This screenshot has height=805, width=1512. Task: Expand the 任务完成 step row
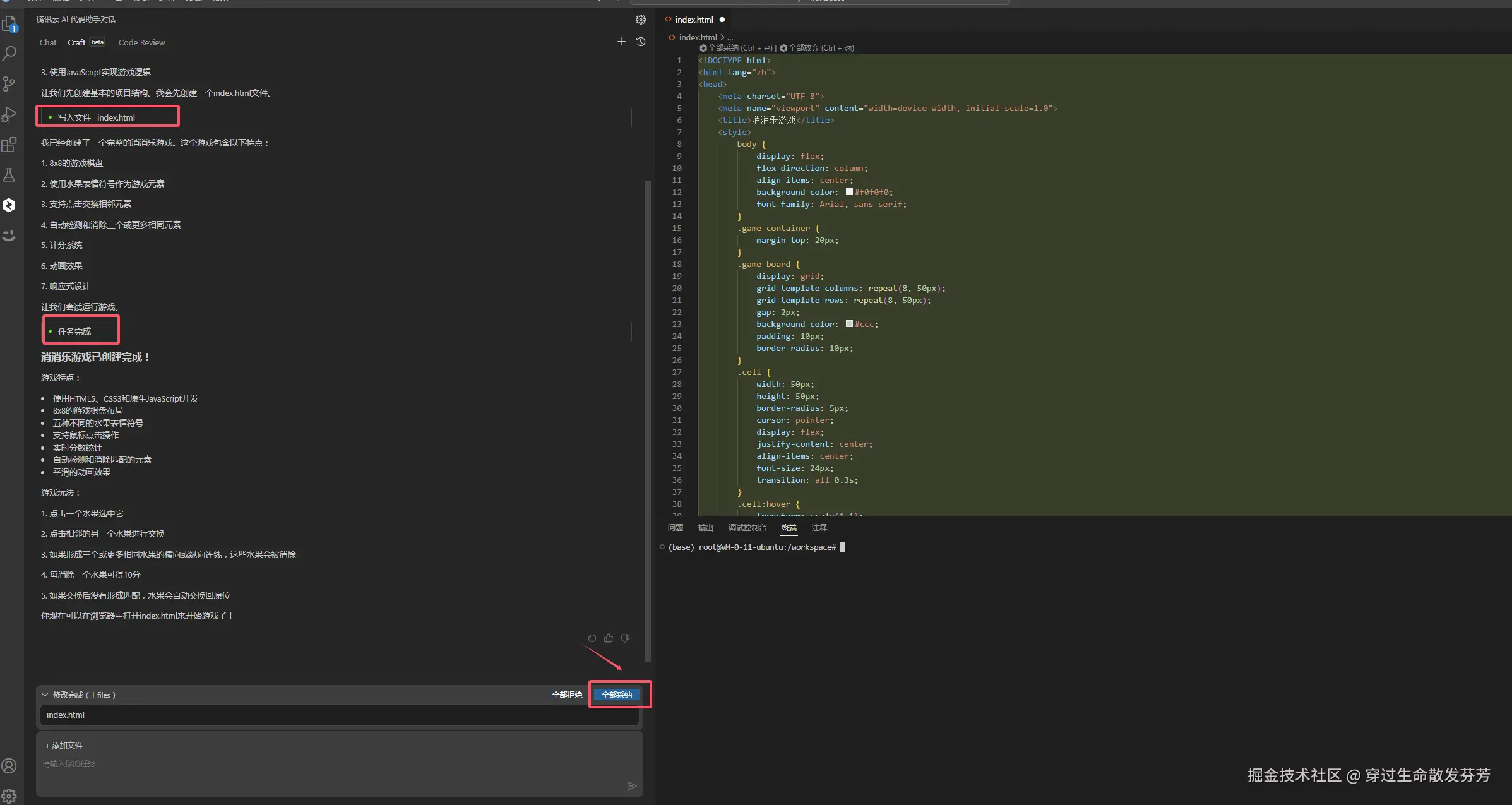[x=74, y=331]
